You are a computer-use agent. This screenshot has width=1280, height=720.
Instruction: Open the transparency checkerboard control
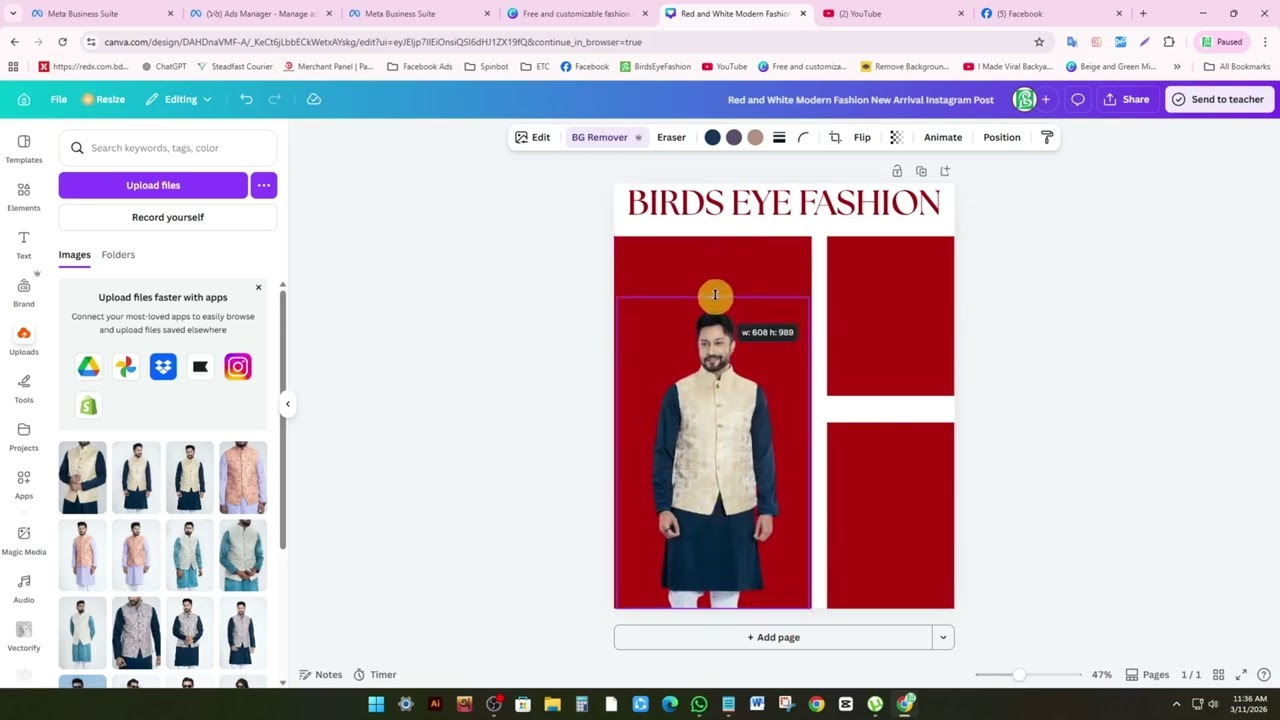[896, 137]
